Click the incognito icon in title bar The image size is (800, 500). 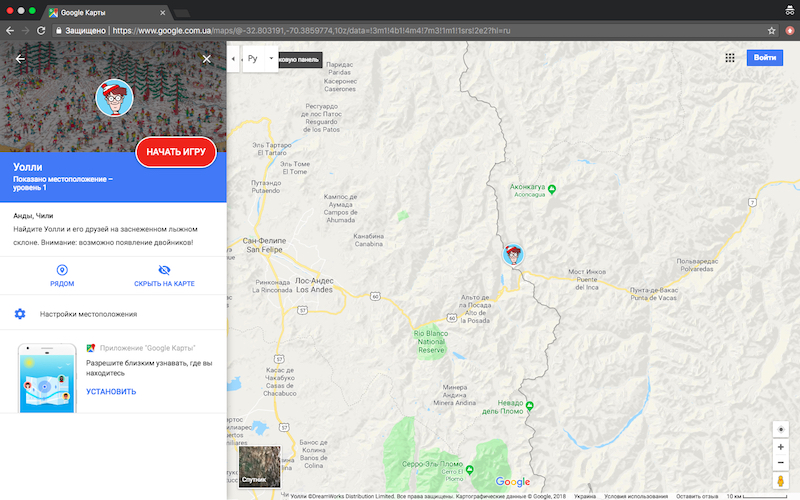click(x=790, y=10)
